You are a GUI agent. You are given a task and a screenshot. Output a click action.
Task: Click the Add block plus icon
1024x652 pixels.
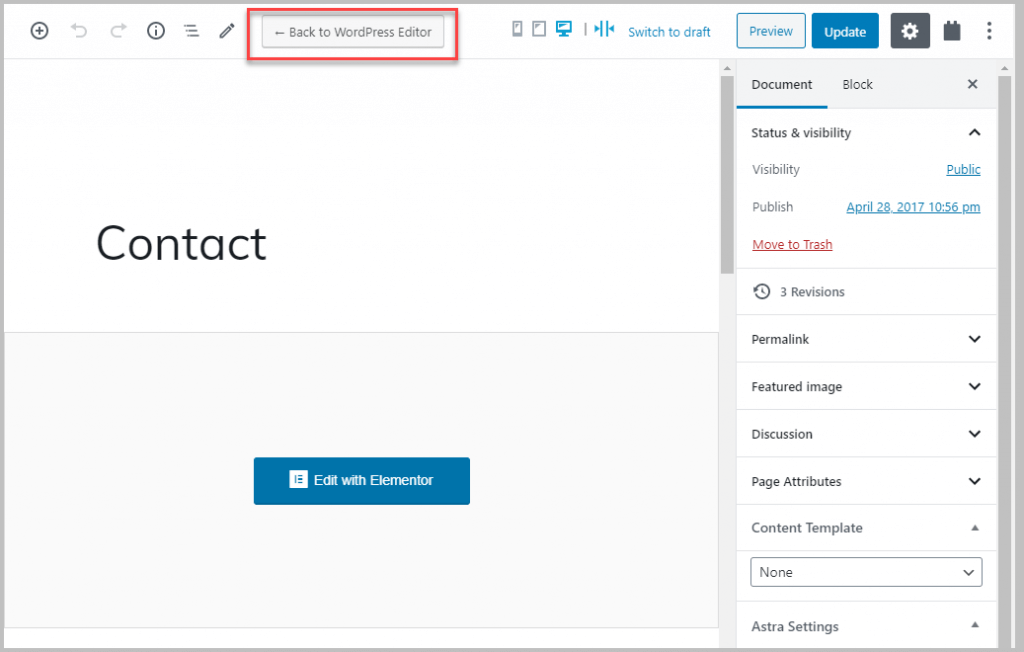39,31
